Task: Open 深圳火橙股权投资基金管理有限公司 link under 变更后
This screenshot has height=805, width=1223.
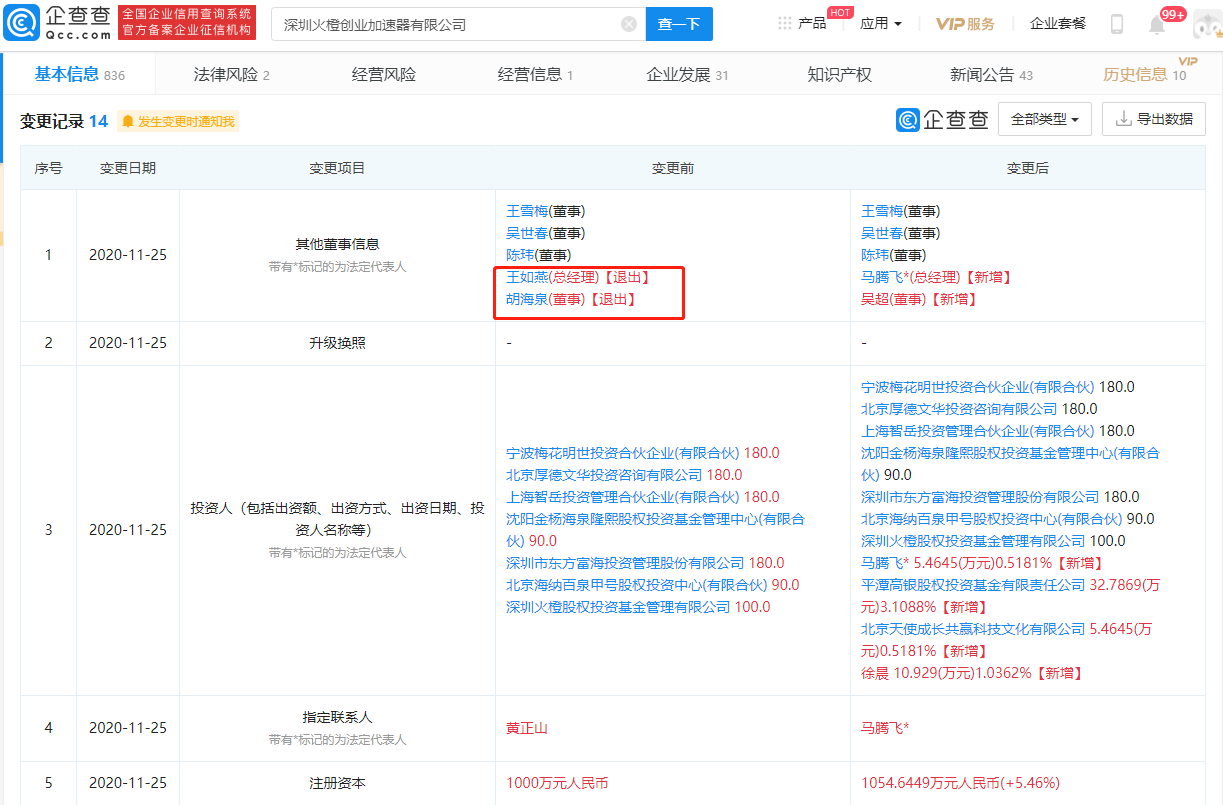Action: click(x=973, y=541)
